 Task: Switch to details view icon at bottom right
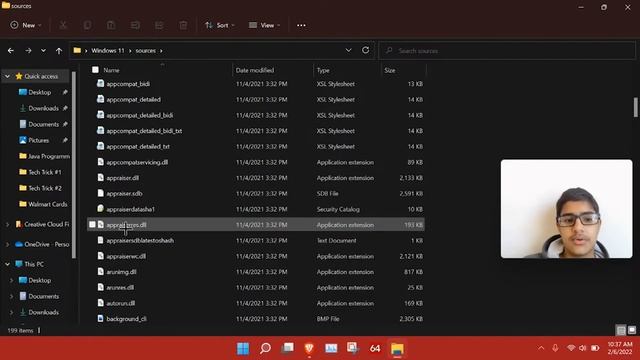coord(621,330)
